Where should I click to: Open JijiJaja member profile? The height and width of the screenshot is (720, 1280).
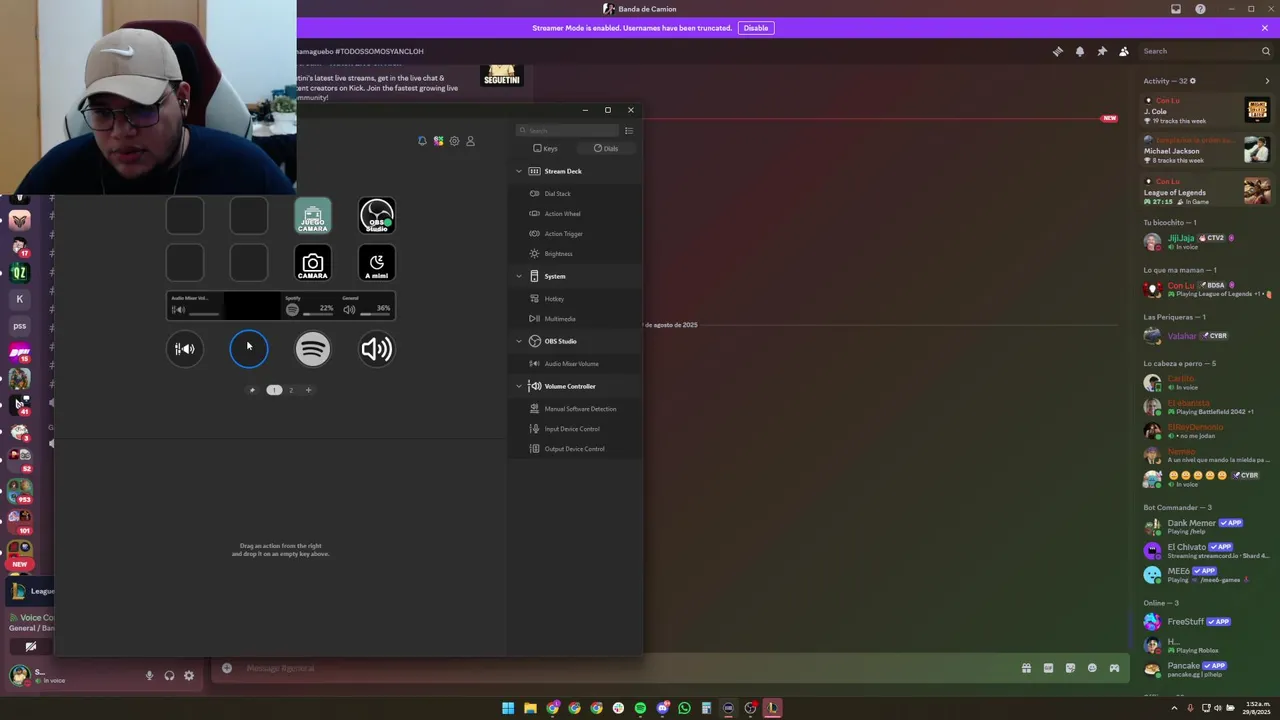[x=1207, y=241]
